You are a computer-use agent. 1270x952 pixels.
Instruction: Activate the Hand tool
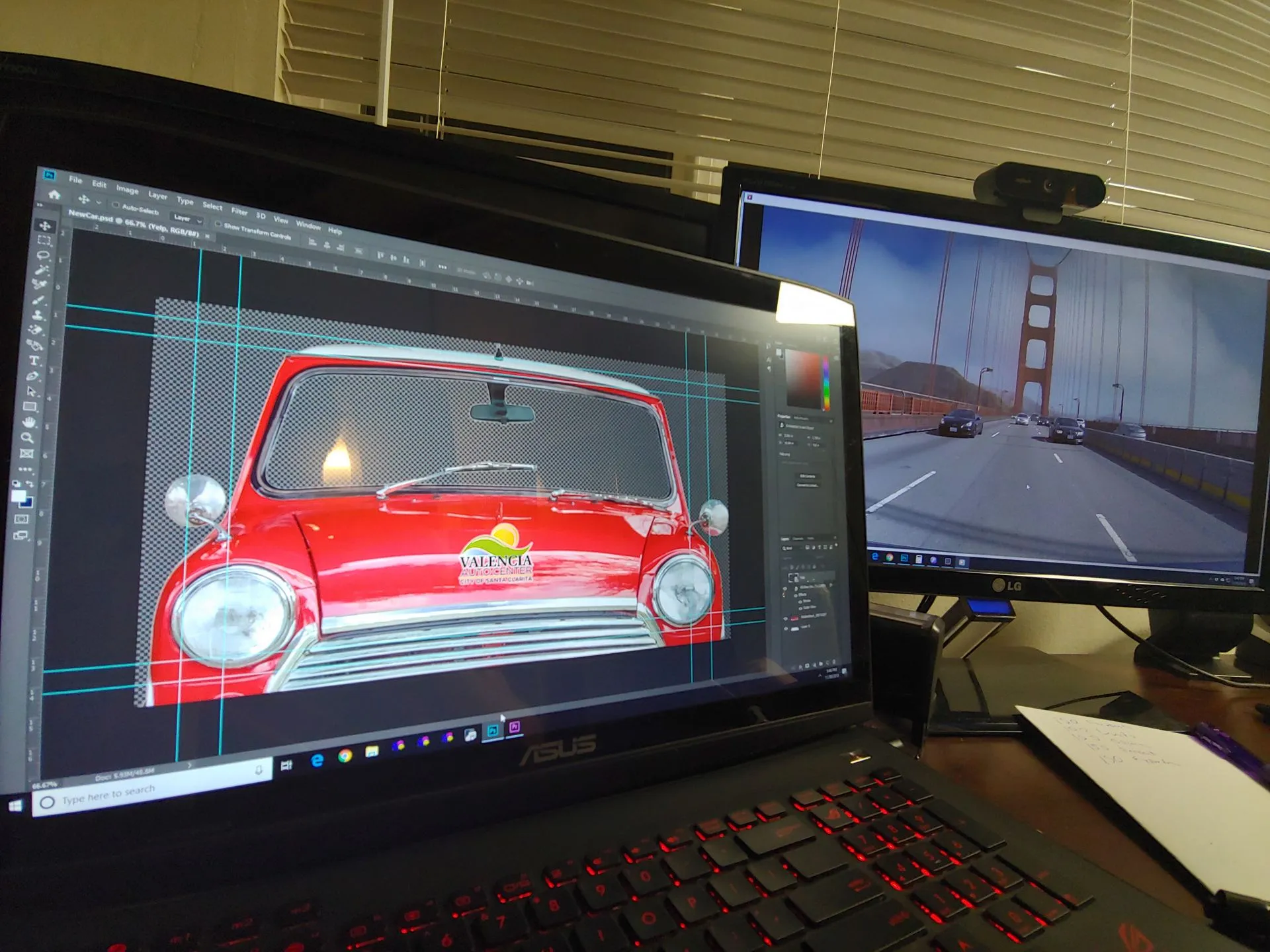click(29, 422)
